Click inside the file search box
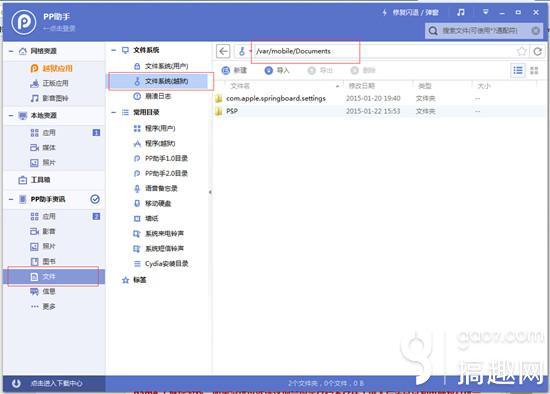Image resolution: width=550 pixels, height=394 pixels. (484, 31)
